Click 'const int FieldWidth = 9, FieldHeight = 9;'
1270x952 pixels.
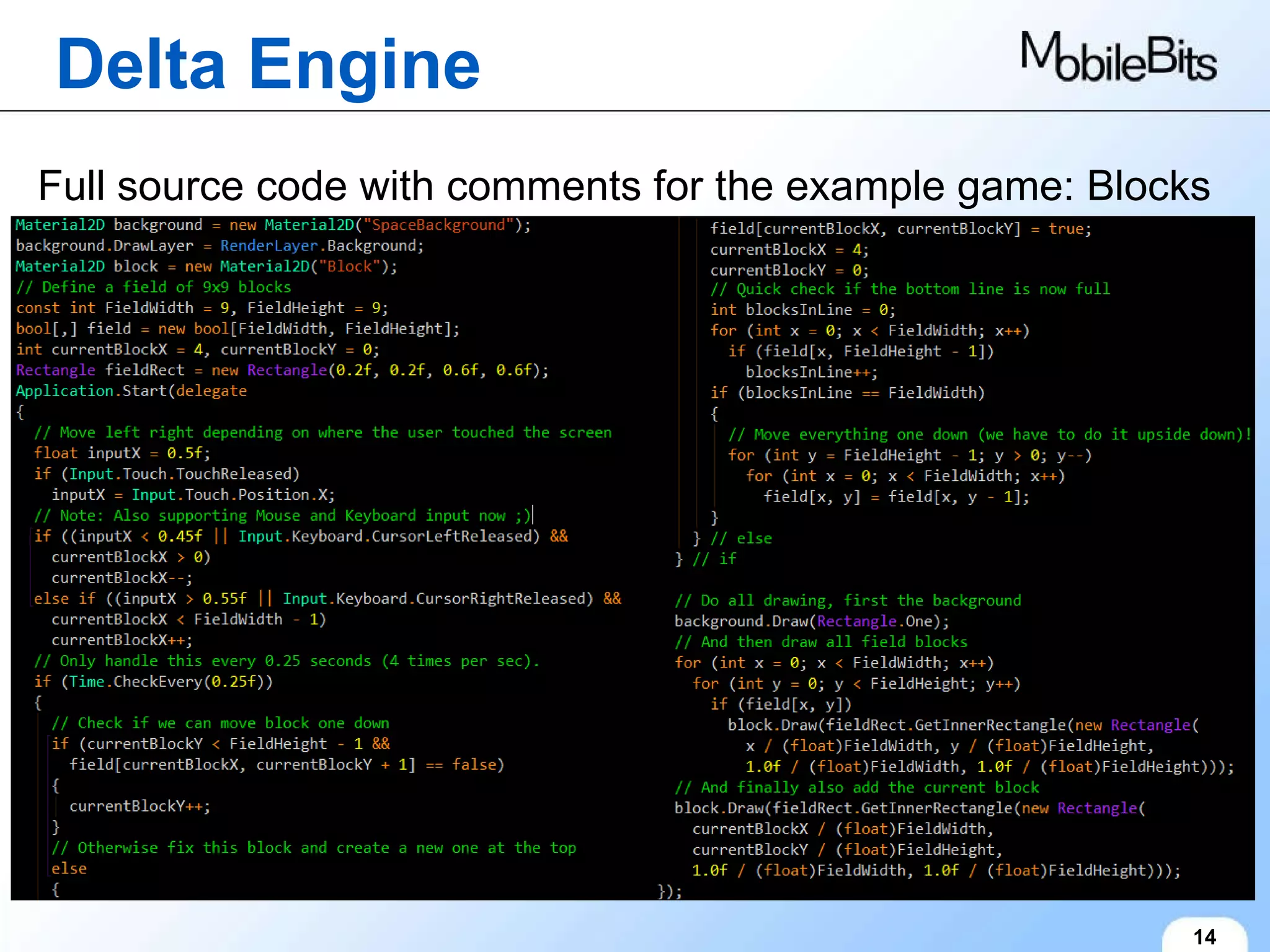202,308
